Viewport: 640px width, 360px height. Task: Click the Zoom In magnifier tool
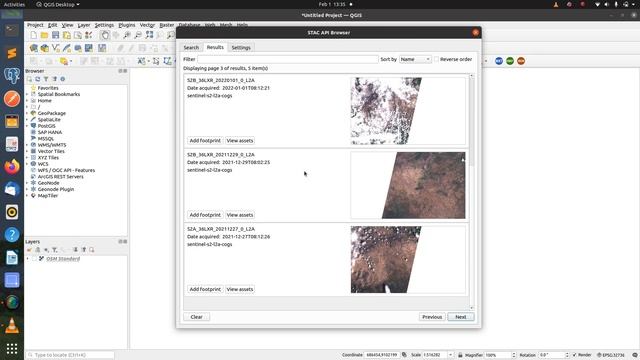(x=127, y=36)
